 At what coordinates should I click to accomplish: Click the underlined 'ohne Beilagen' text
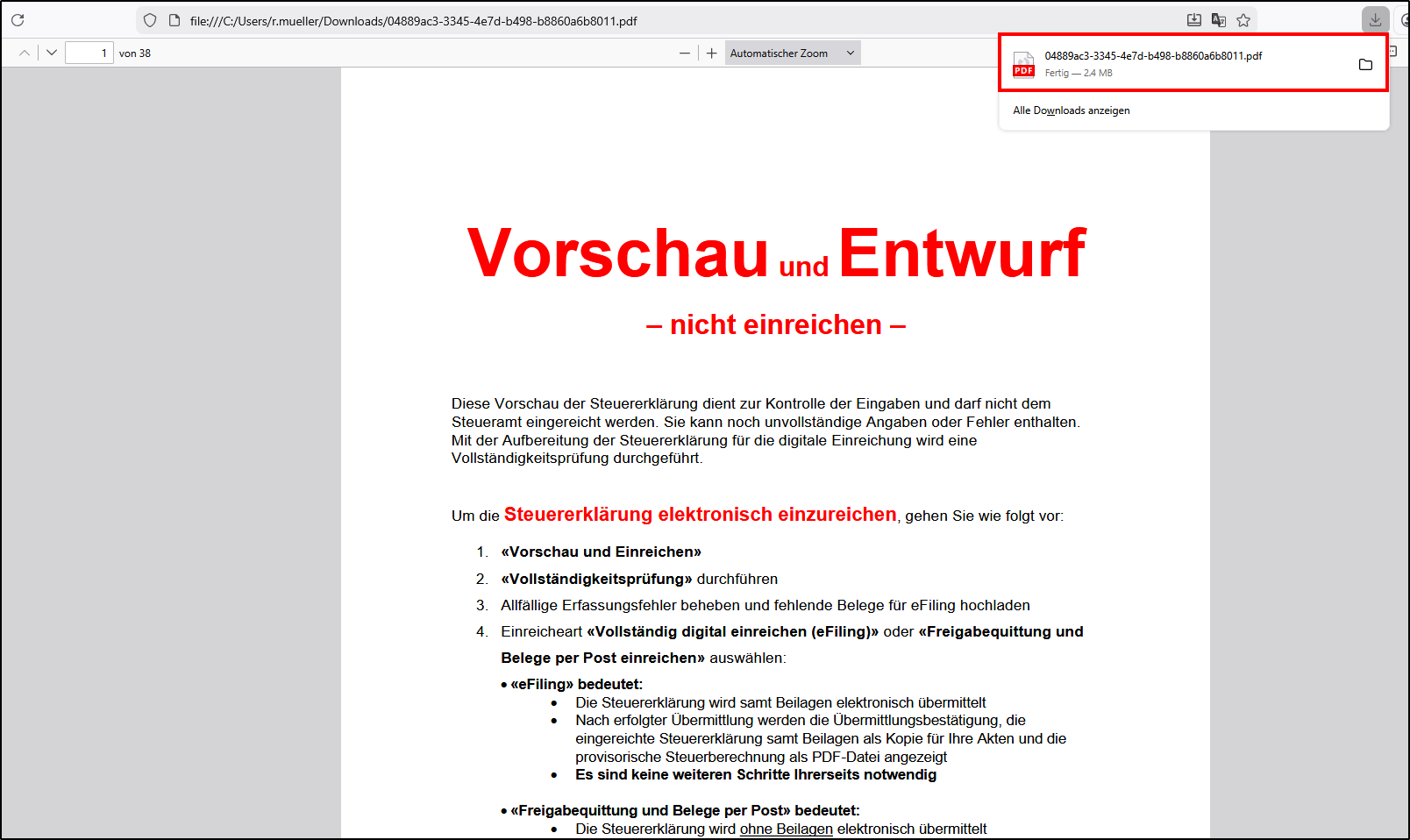(x=786, y=829)
